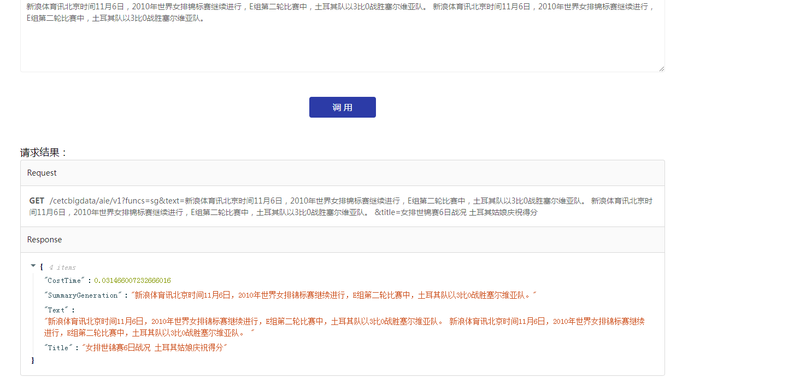Click the Title value 女排世锦赛6日战况

(x=155, y=348)
